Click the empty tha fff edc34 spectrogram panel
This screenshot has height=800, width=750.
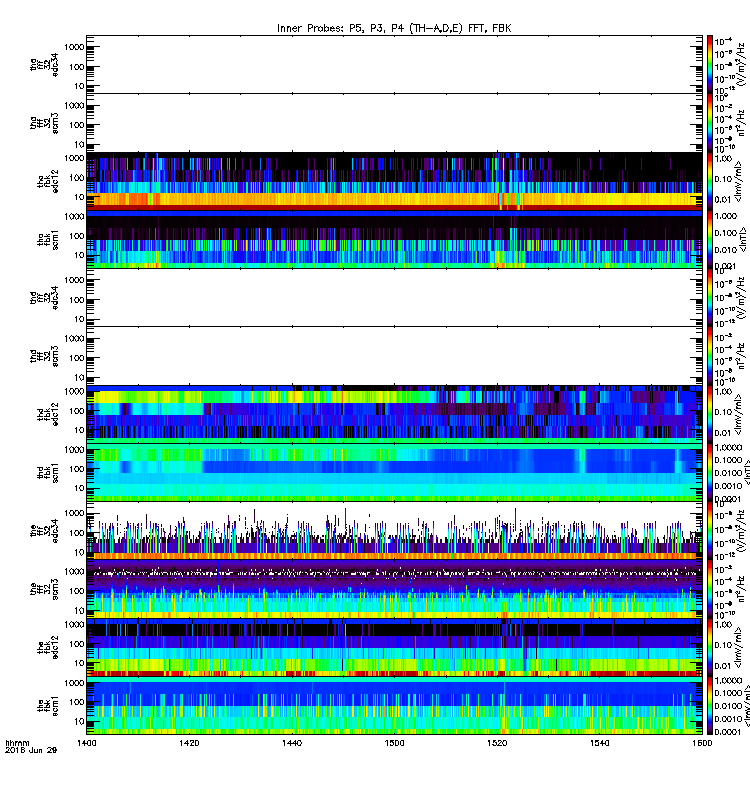click(394, 64)
